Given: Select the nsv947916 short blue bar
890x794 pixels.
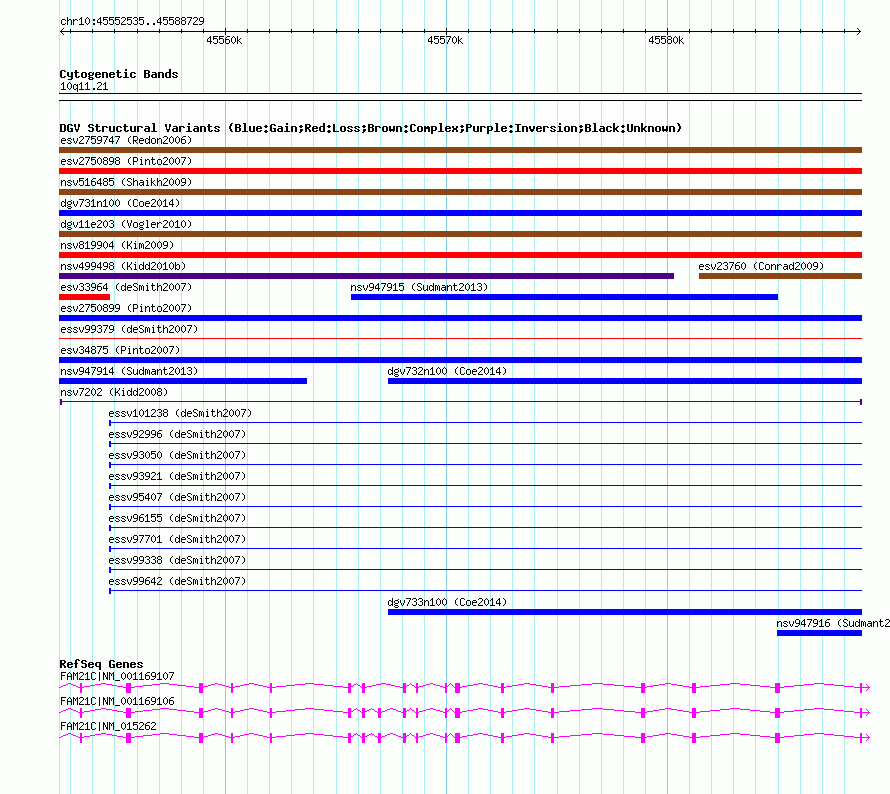Looking at the screenshot, I should click(x=819, y=633).
